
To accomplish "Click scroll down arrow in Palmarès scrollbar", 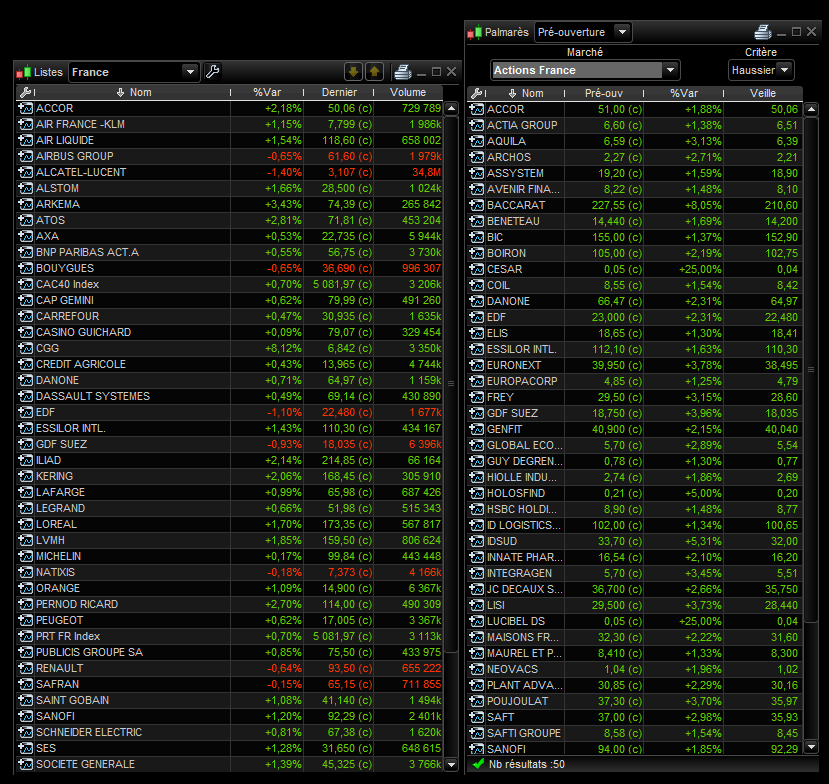I will tap(811, 747).
